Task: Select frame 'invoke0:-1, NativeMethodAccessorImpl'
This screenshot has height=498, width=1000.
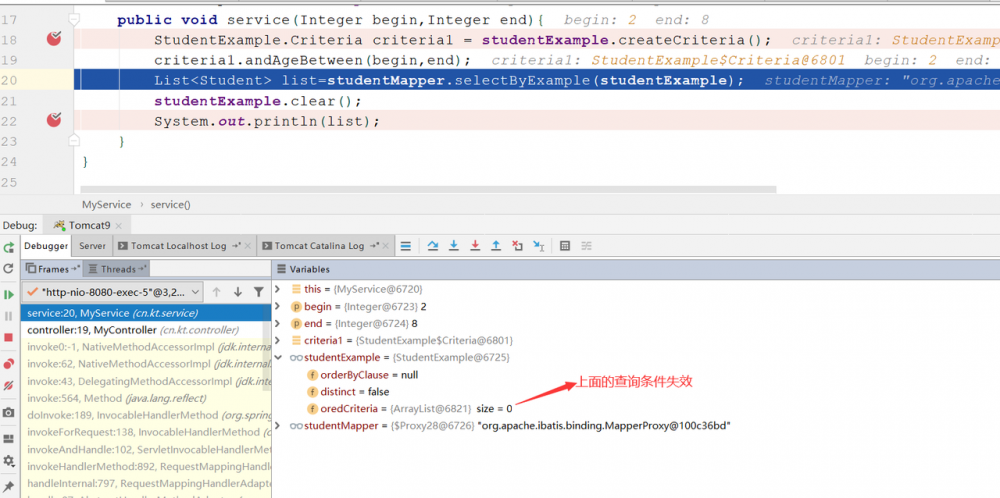Action: point(146,347)
